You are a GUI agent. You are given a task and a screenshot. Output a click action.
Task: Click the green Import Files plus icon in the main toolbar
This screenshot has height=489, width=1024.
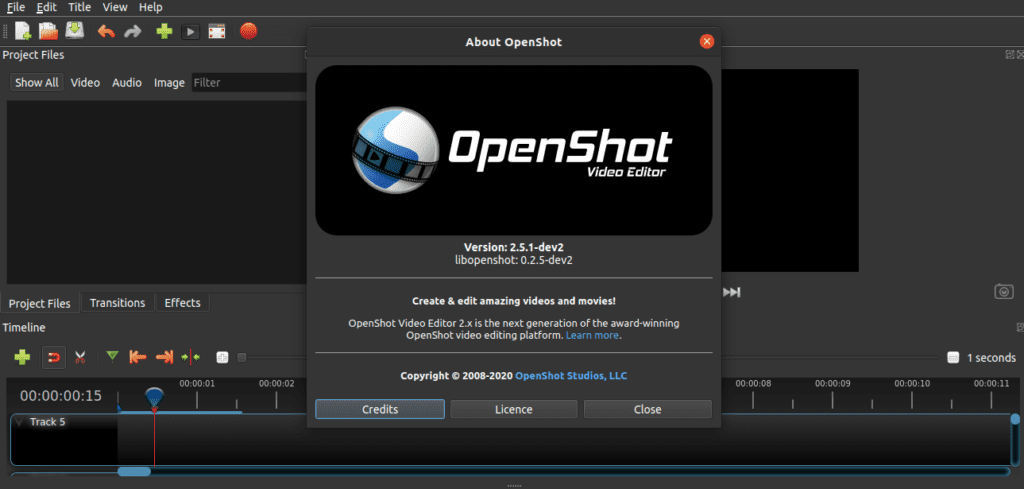(164, 31)
